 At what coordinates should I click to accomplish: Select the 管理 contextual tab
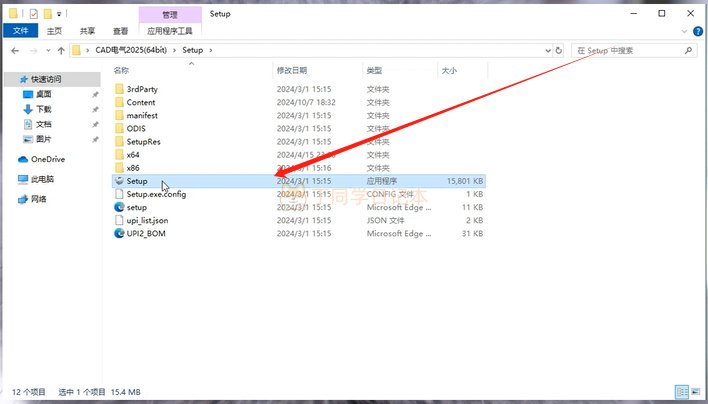[x=170, y=14]
